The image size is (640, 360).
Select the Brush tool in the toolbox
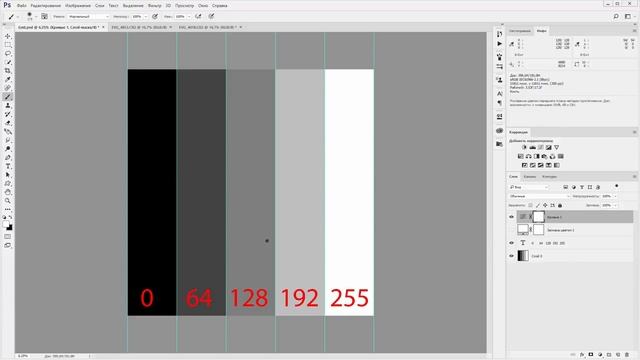(8, 97)
